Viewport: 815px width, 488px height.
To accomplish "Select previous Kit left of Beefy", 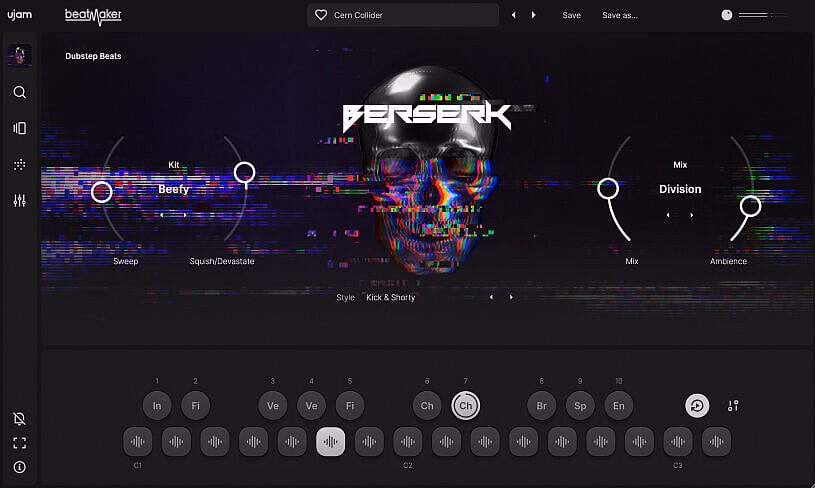I will tap(162, 215).
